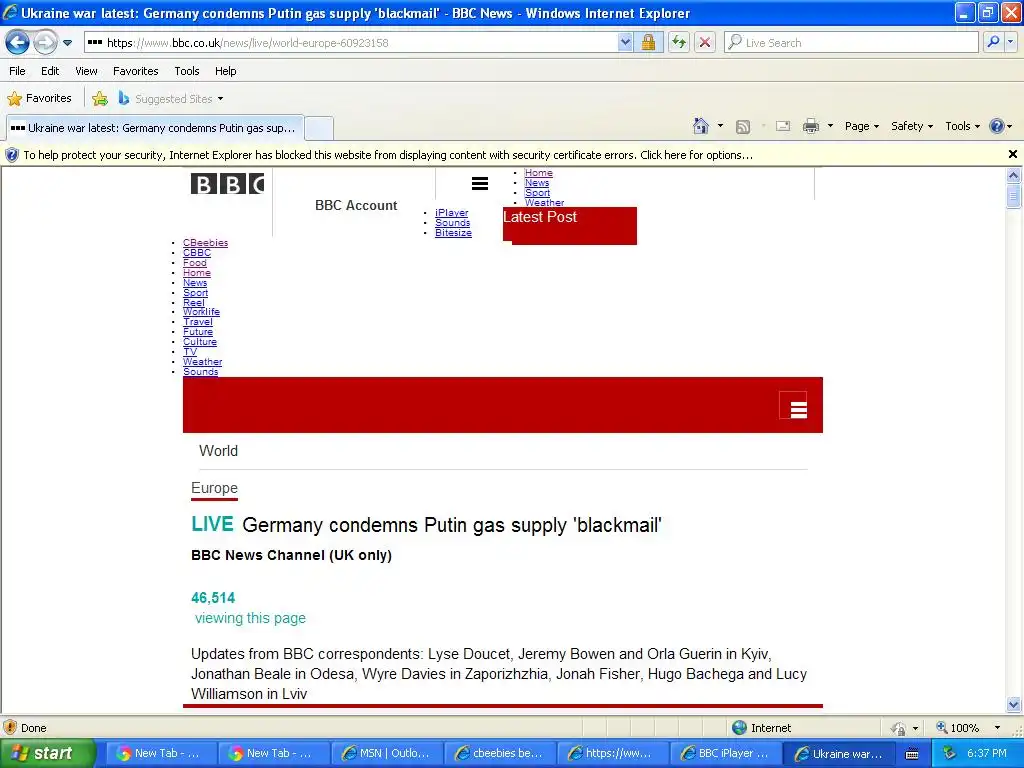Viewport: 1024px width, 768px height.
Task: Click the Latest Post red button
Action: [569, 226]
